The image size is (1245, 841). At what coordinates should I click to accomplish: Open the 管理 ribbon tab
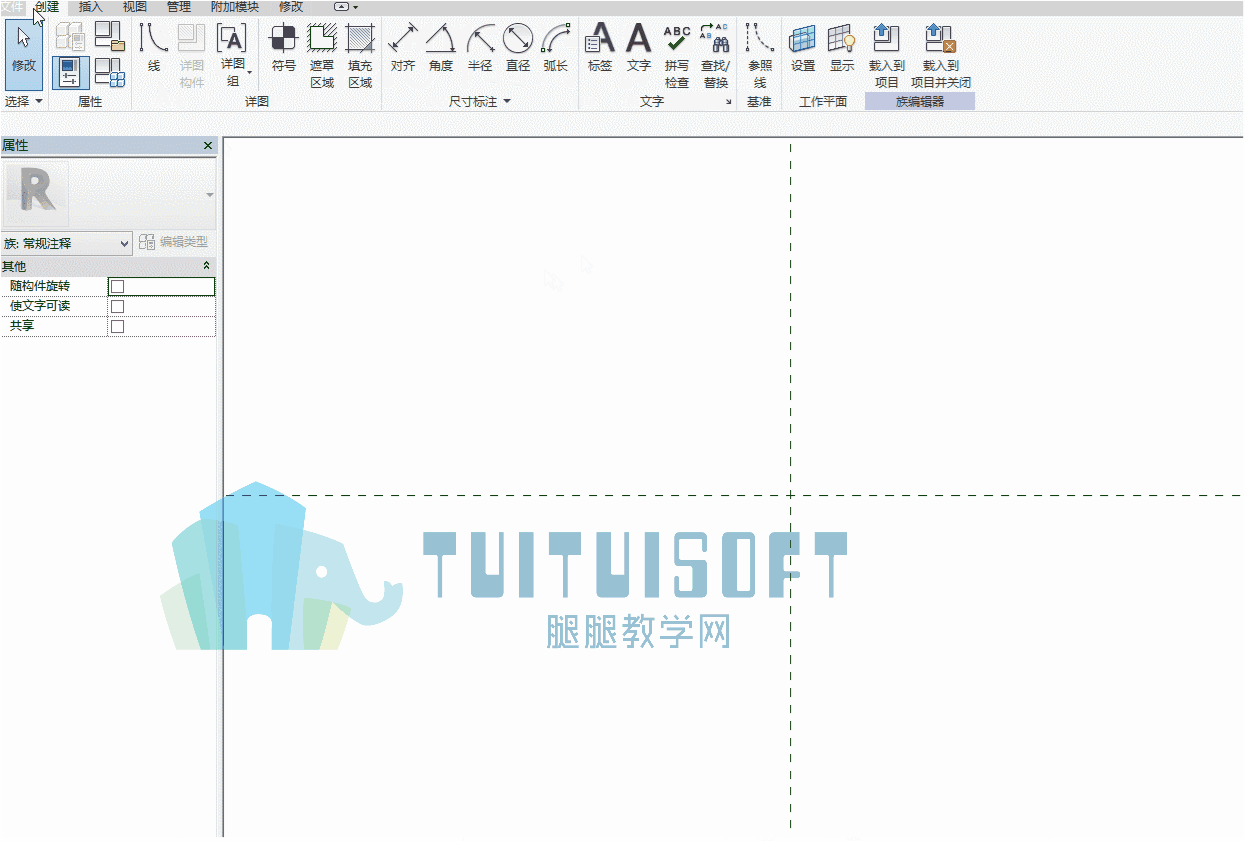click(179, 7)
